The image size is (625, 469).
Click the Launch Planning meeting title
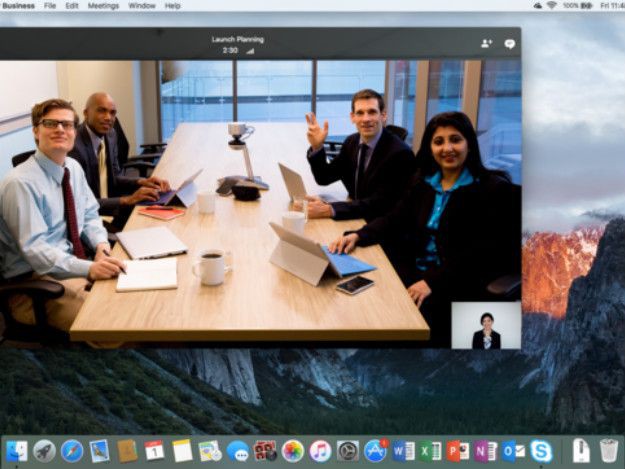tap(238, 39)
